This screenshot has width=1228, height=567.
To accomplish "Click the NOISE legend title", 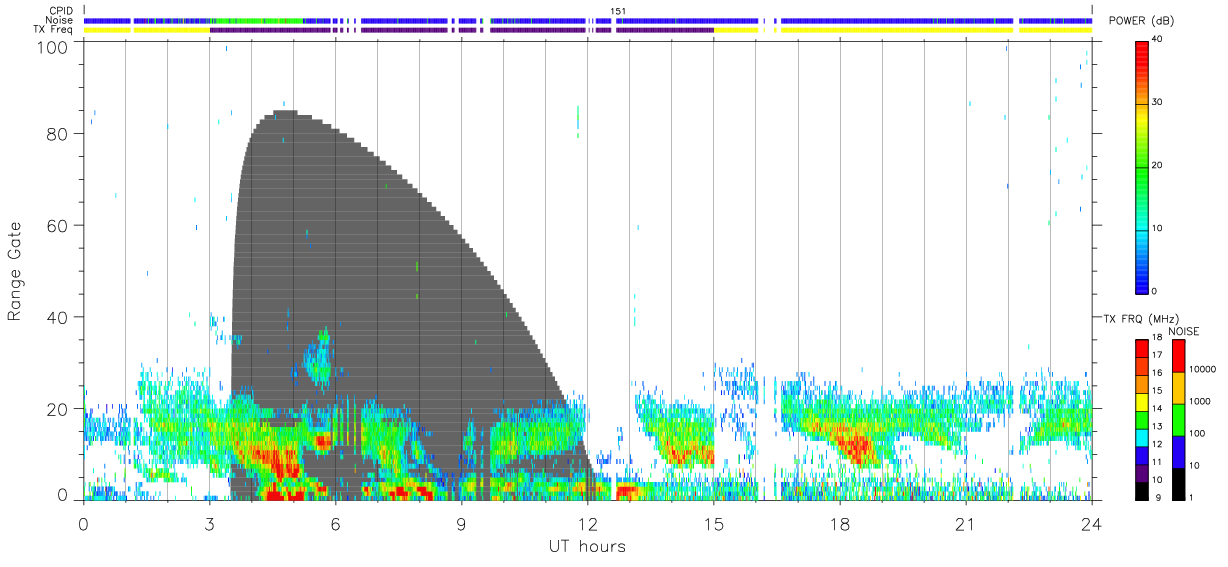I will (1184, 331).
